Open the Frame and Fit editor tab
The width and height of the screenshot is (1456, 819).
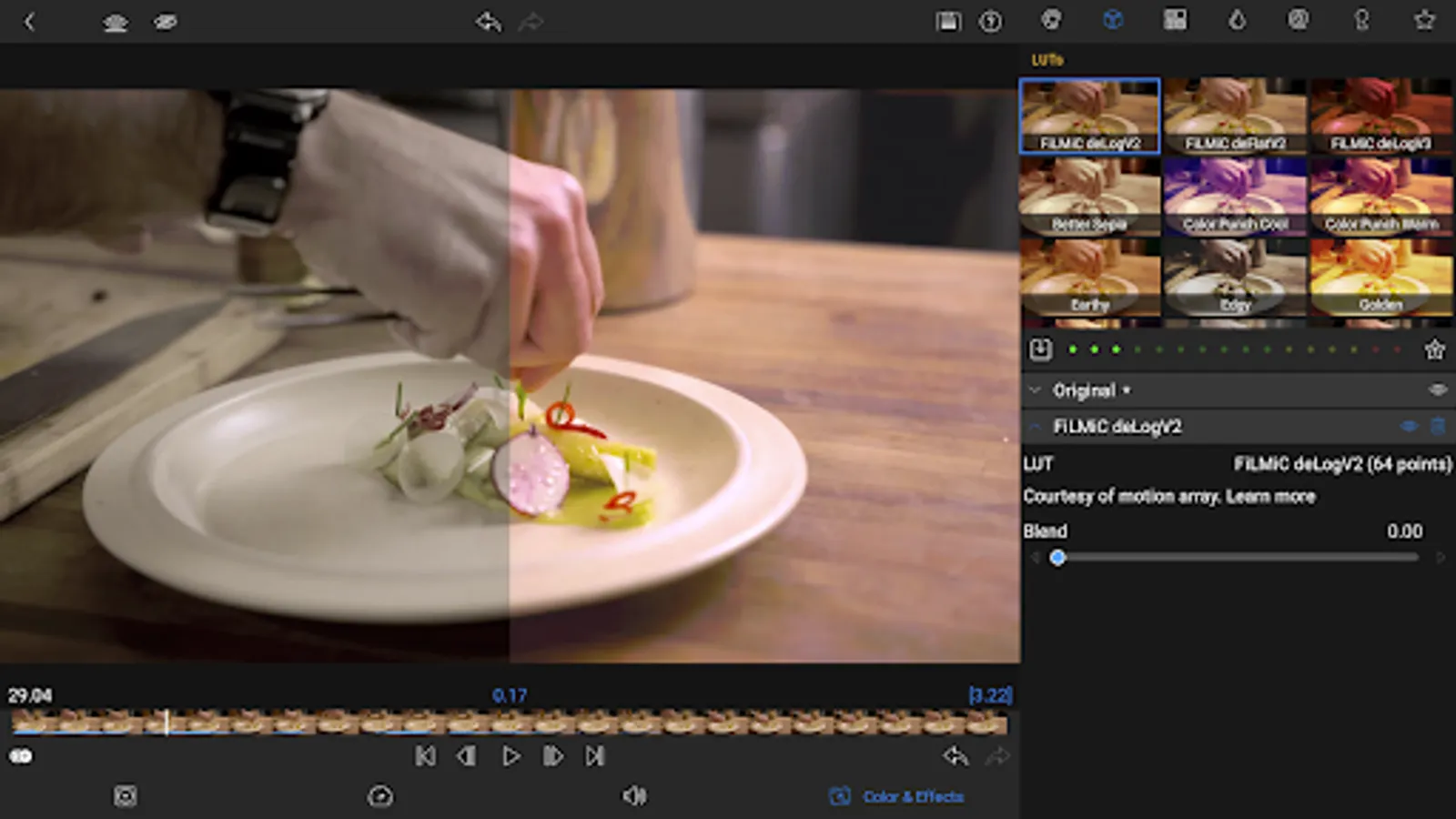click(126, 797)
